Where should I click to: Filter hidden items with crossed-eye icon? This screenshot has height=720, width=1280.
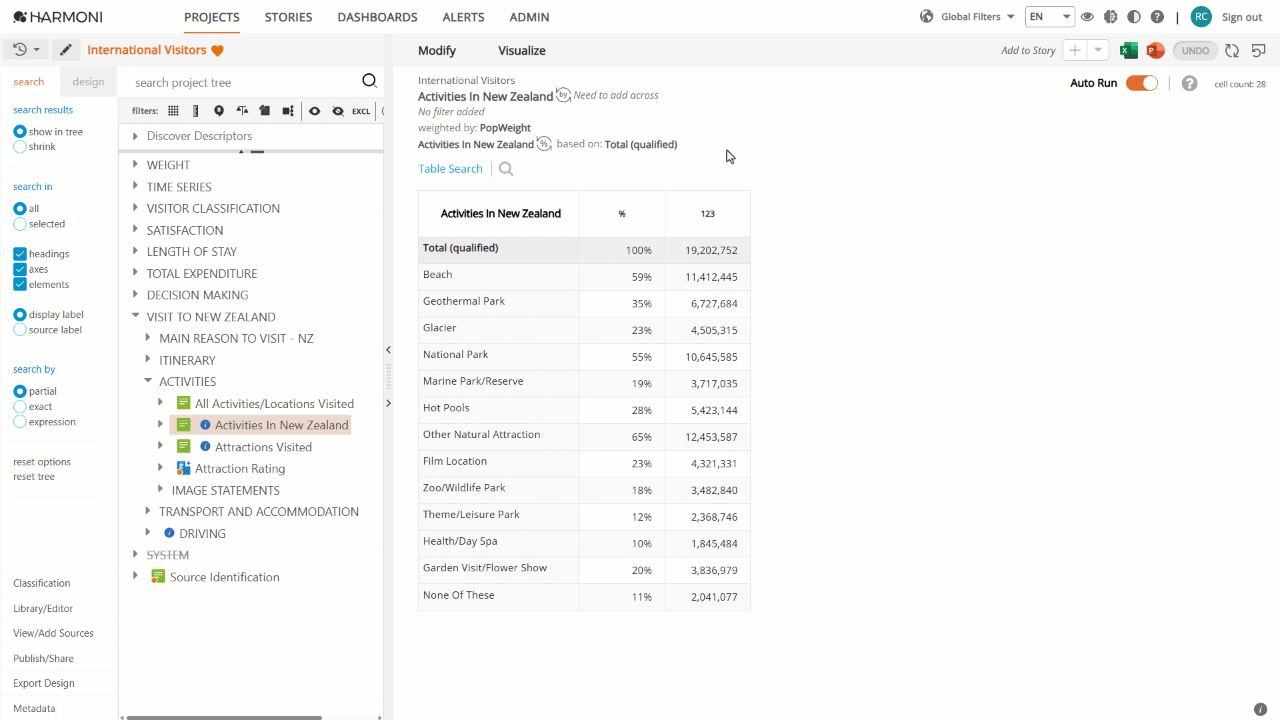(338, 111)
